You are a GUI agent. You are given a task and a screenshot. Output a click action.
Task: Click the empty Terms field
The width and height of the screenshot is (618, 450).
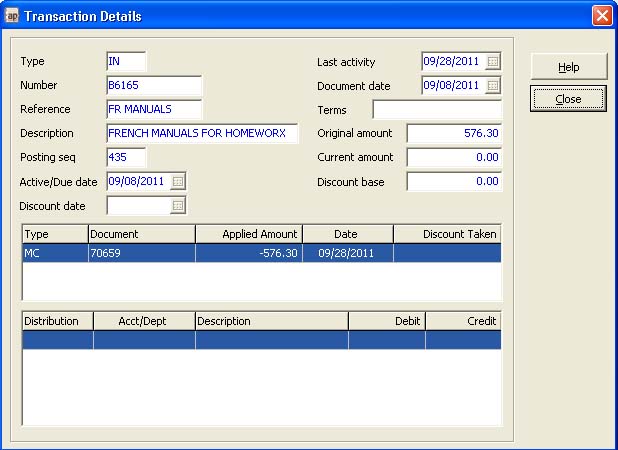point(437,110)
